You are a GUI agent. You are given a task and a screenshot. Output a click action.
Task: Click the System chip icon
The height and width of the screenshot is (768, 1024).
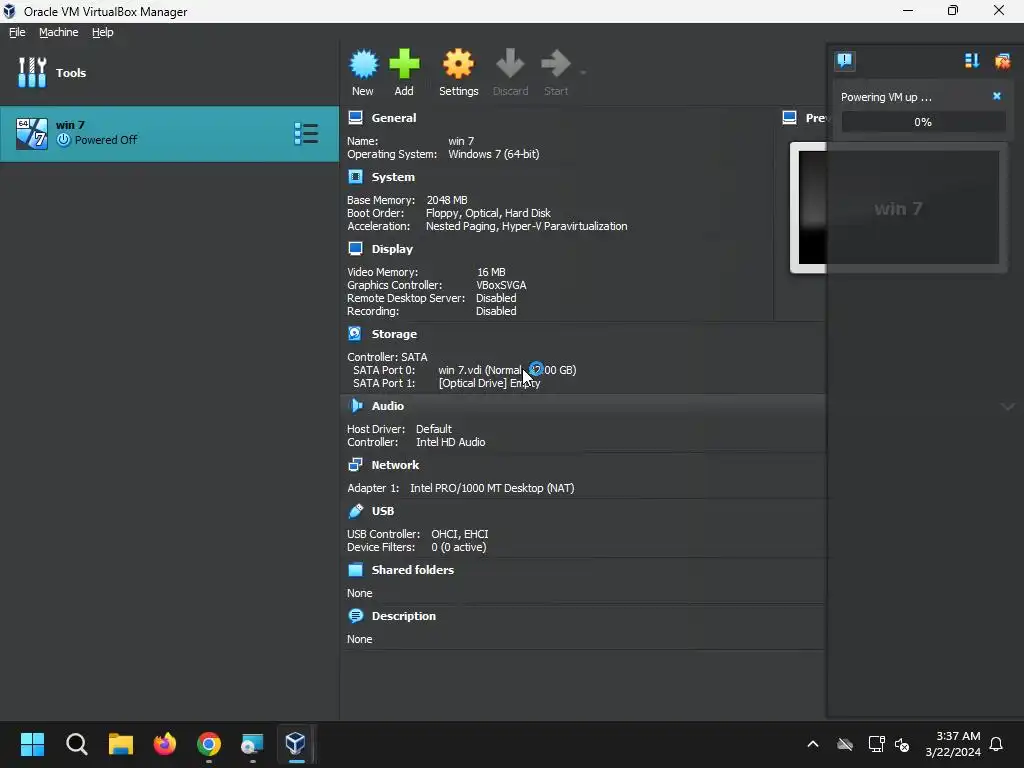point(355,176)
